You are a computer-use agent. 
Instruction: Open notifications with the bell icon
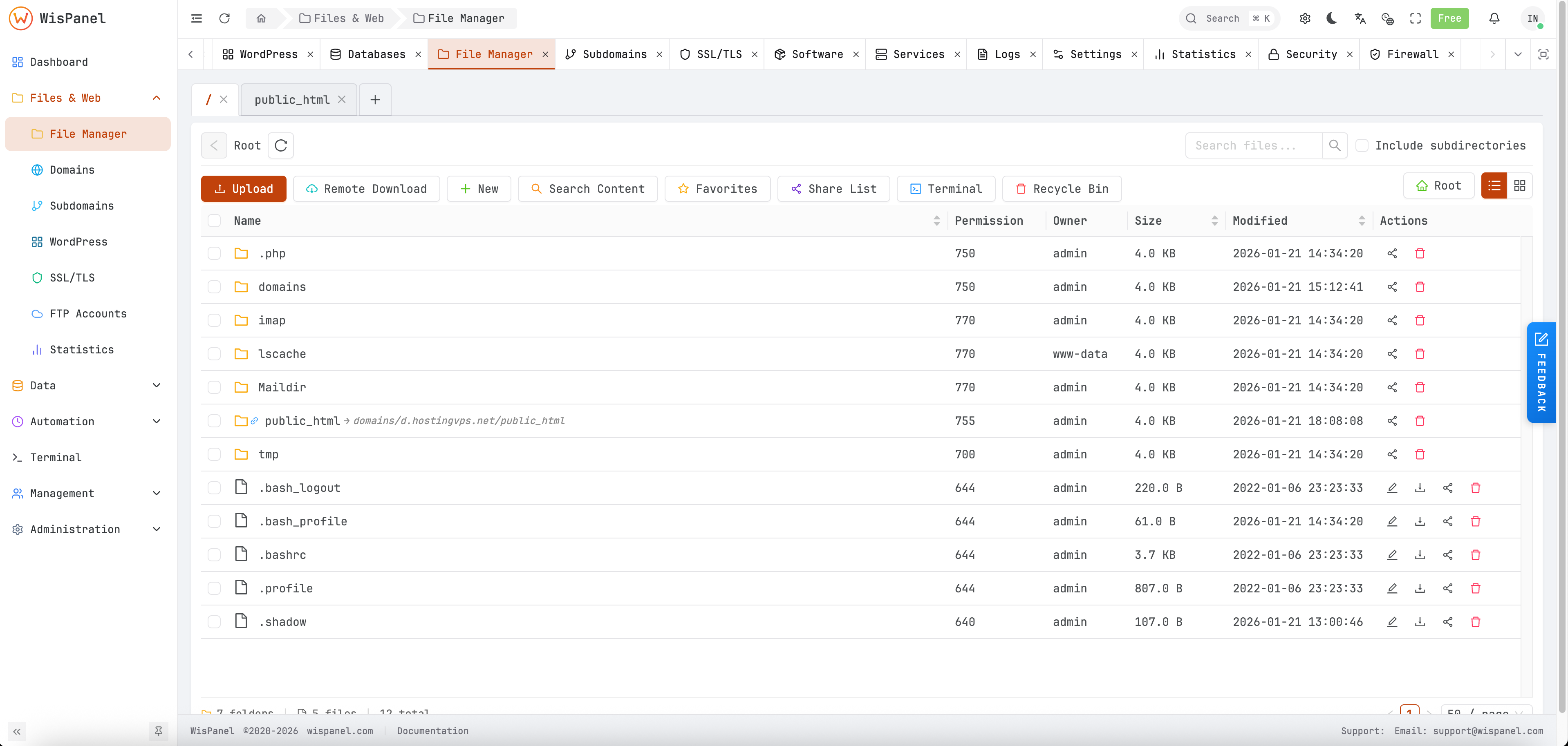pyautogui.click(x=1494, y=18)
